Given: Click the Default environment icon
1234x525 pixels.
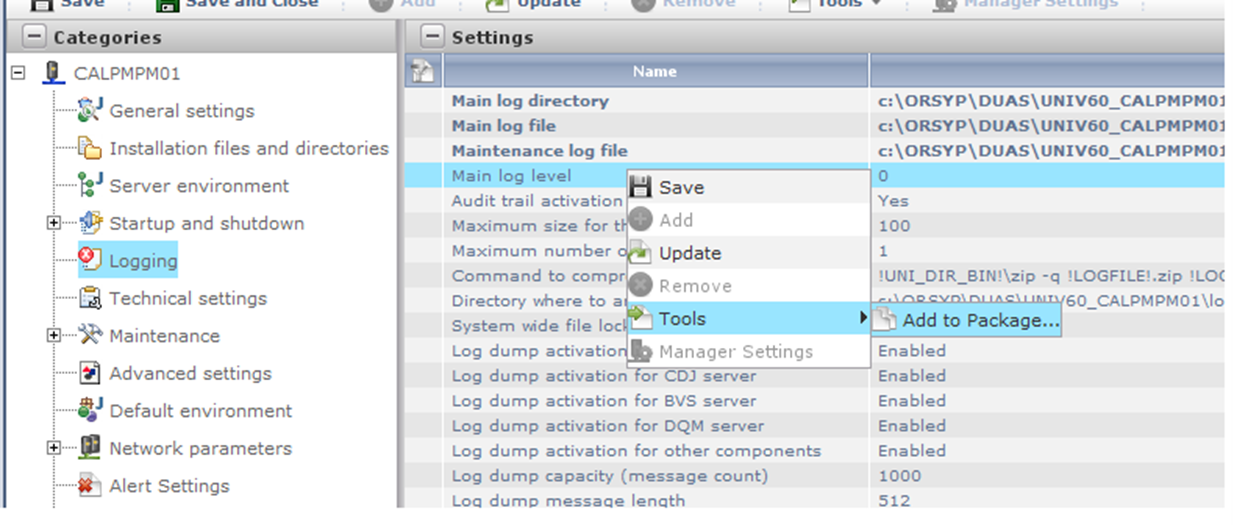Looking at the screenshot, I should click(91, 410).
